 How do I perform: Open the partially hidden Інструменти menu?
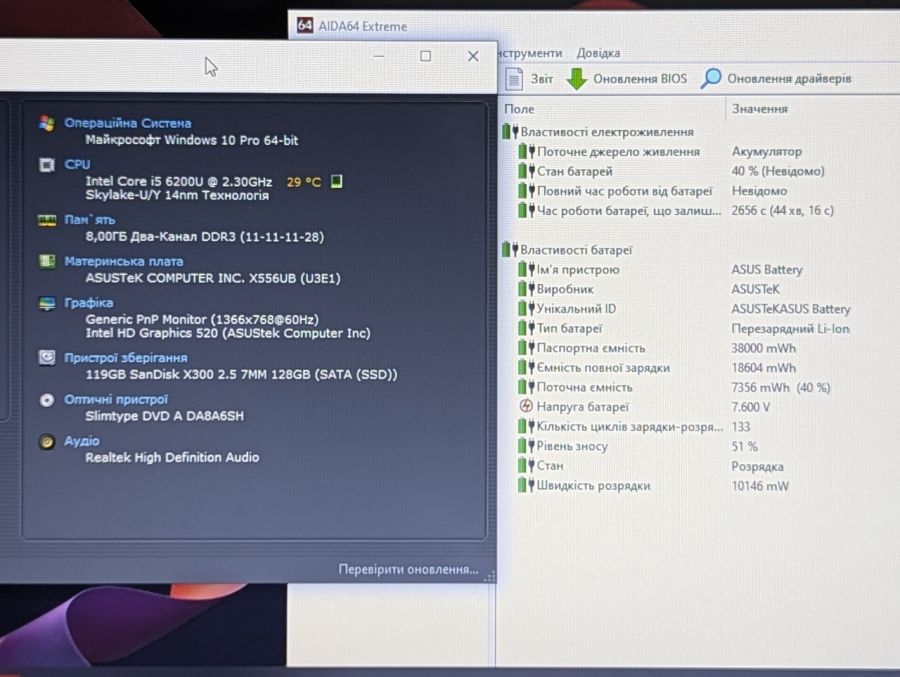click(x=530, y=53)
